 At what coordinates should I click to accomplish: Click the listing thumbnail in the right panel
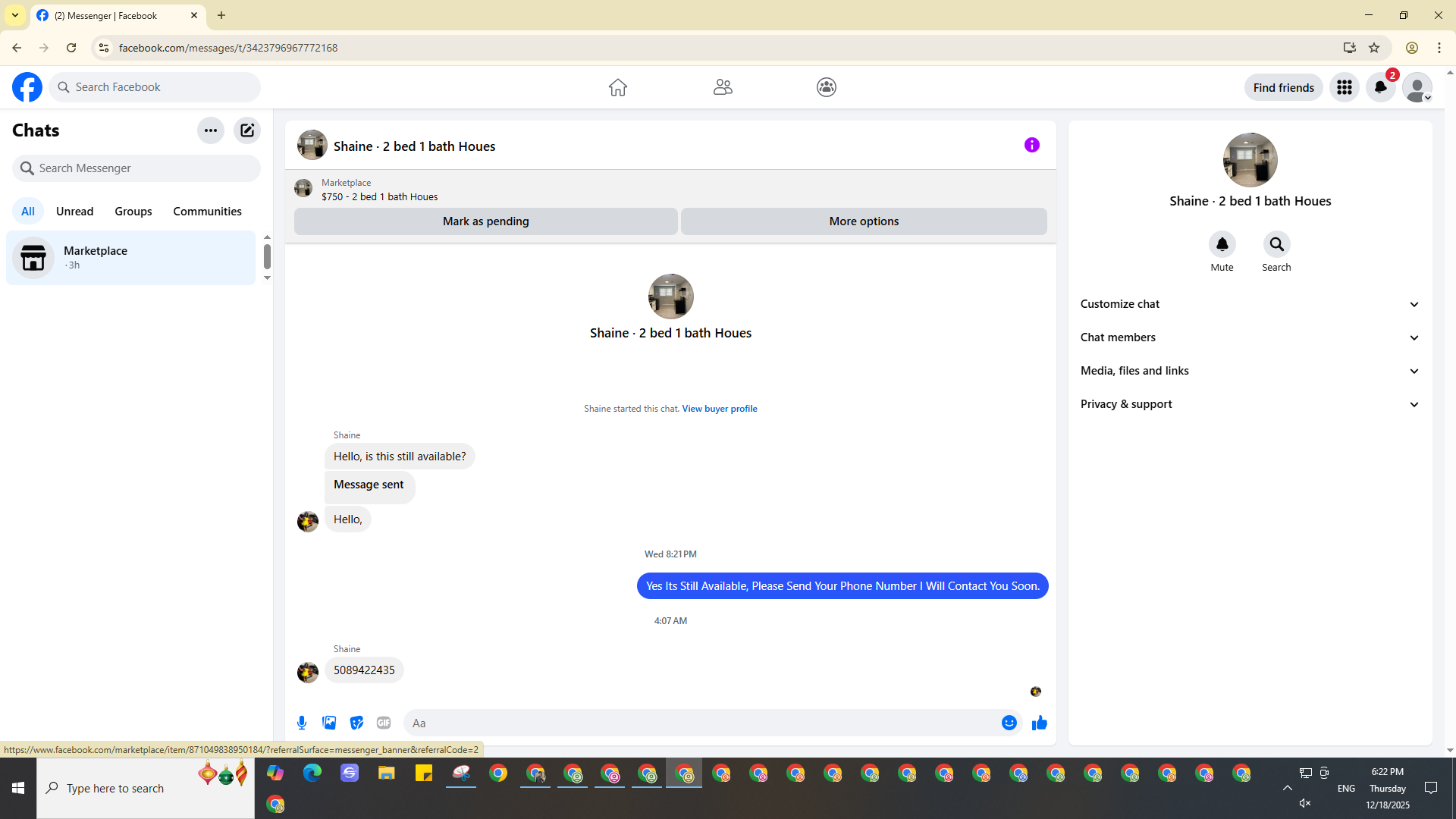1250,160
